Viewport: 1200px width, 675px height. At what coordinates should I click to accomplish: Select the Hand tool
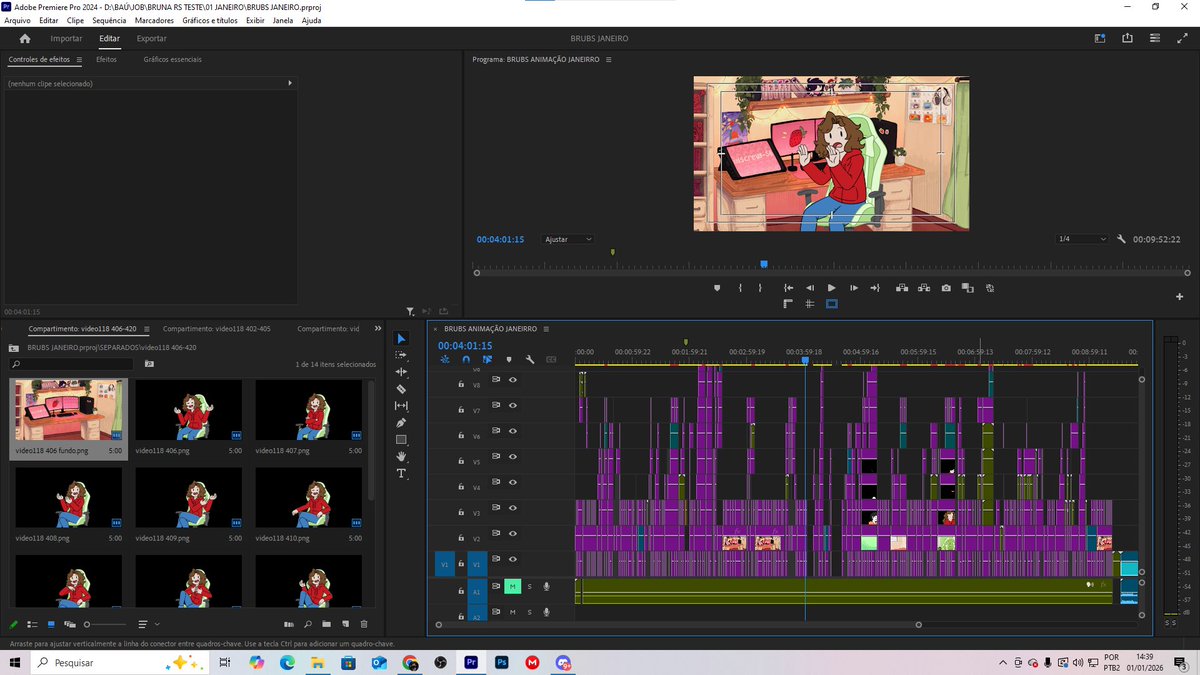pos(402,456)
